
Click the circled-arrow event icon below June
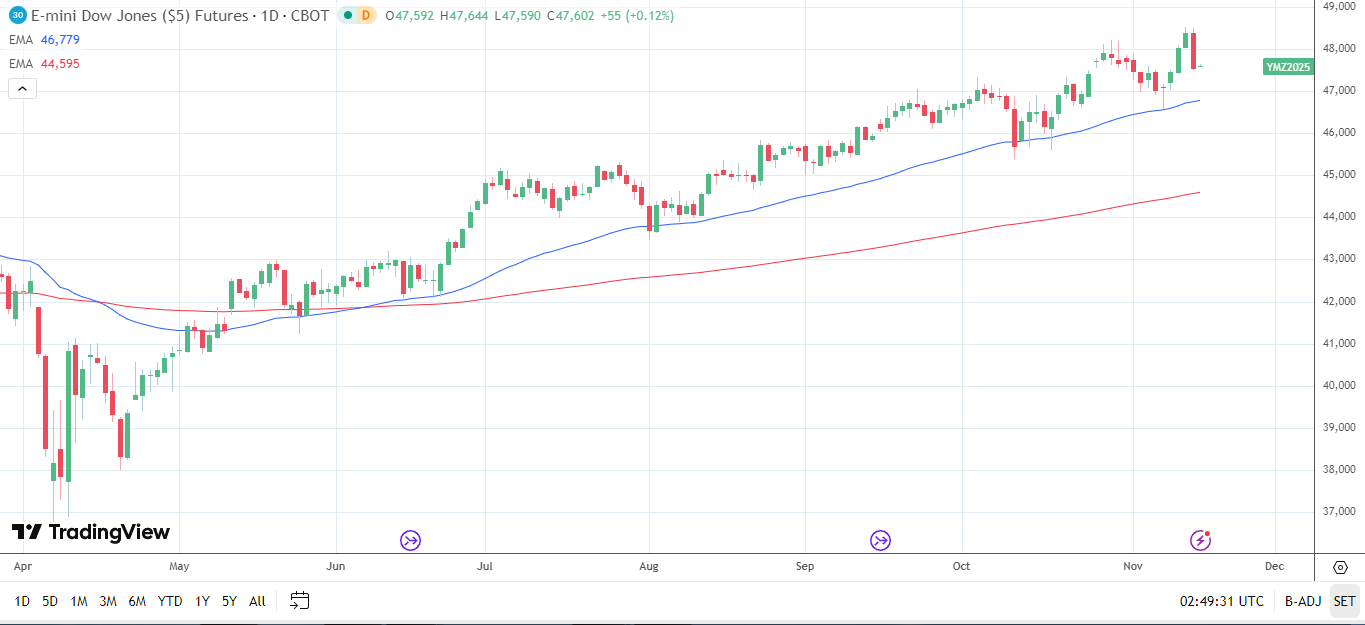pos(409,540)
